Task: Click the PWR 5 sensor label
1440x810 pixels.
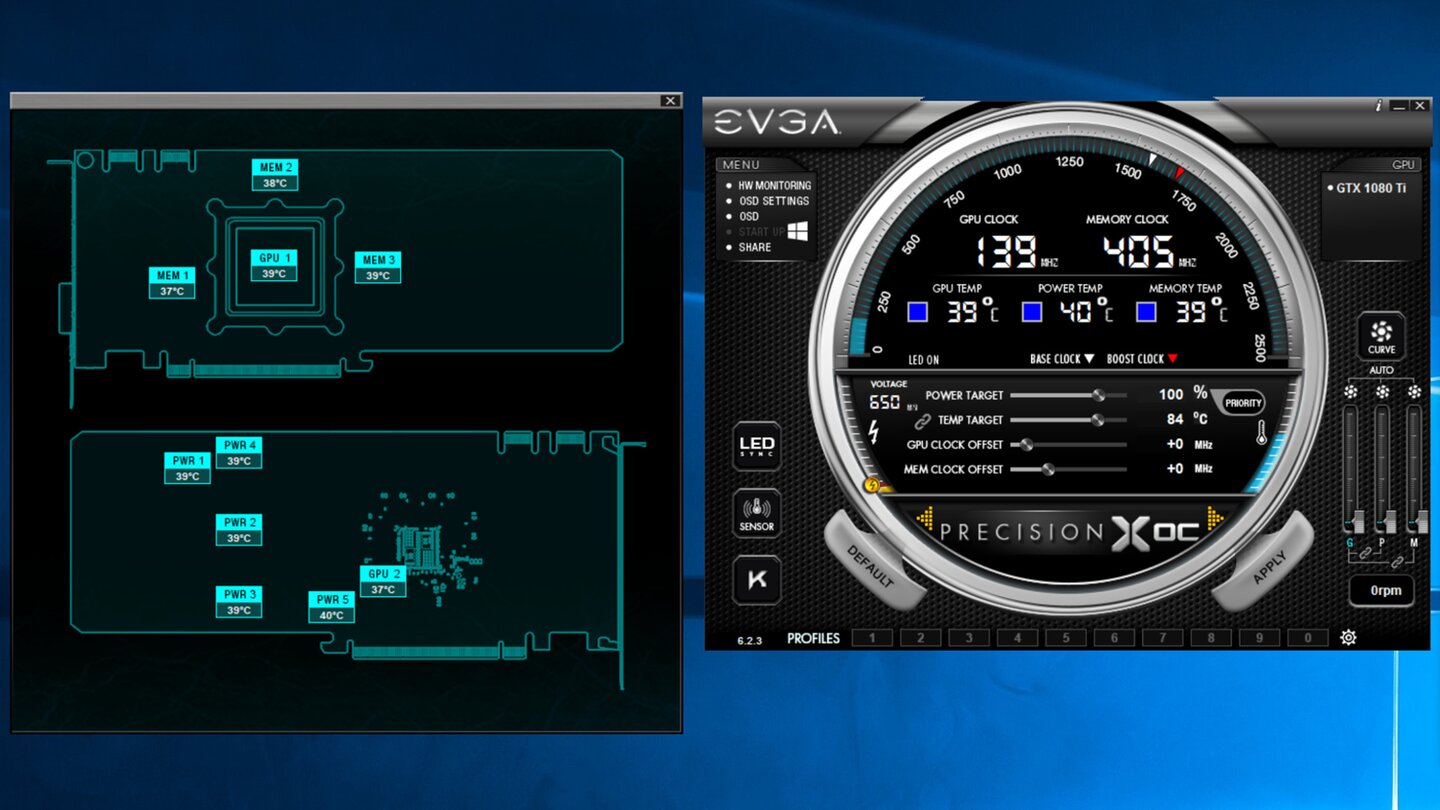Action: 331,607
